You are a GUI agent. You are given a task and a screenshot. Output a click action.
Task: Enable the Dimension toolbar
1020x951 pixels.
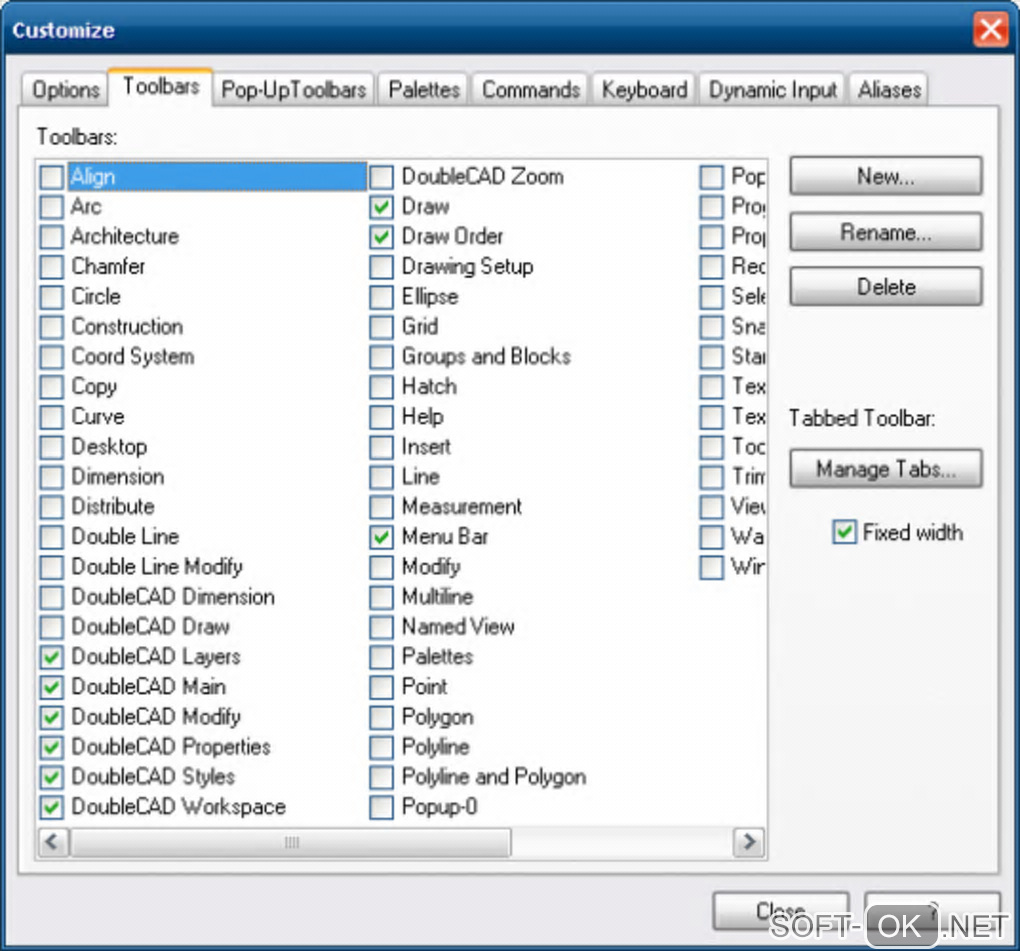[51, 477]
